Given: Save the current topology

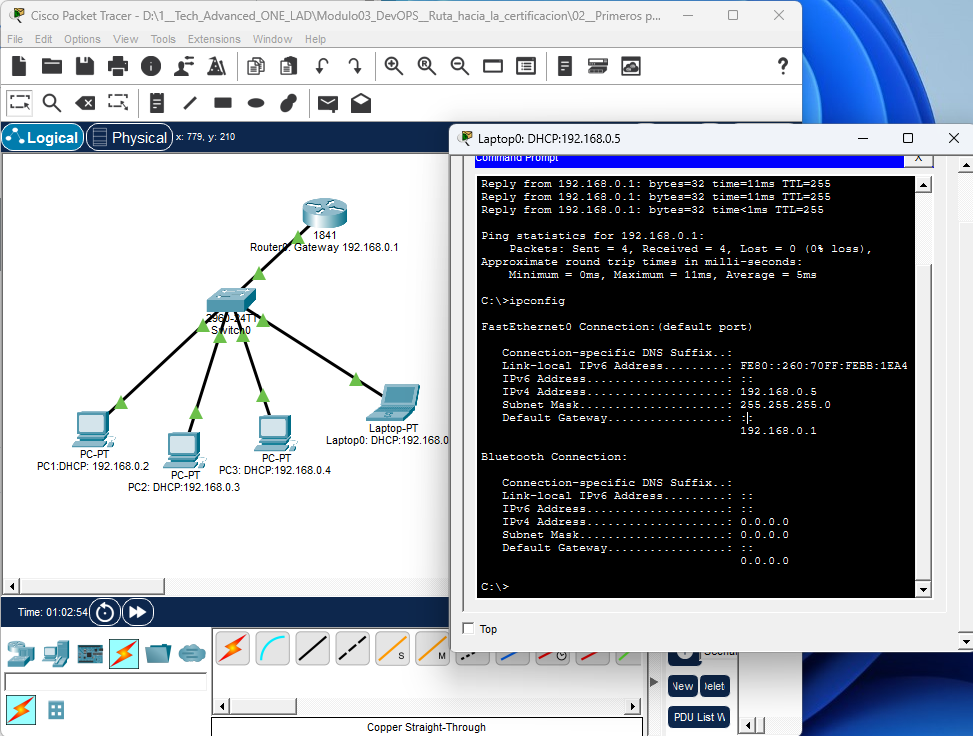Looking at the screenshot, I should tap(85, 66).
